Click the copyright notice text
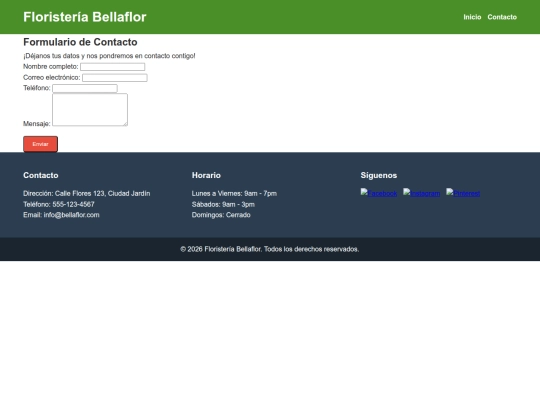This screenshot has width=540, height=405. tap(270, 249)
